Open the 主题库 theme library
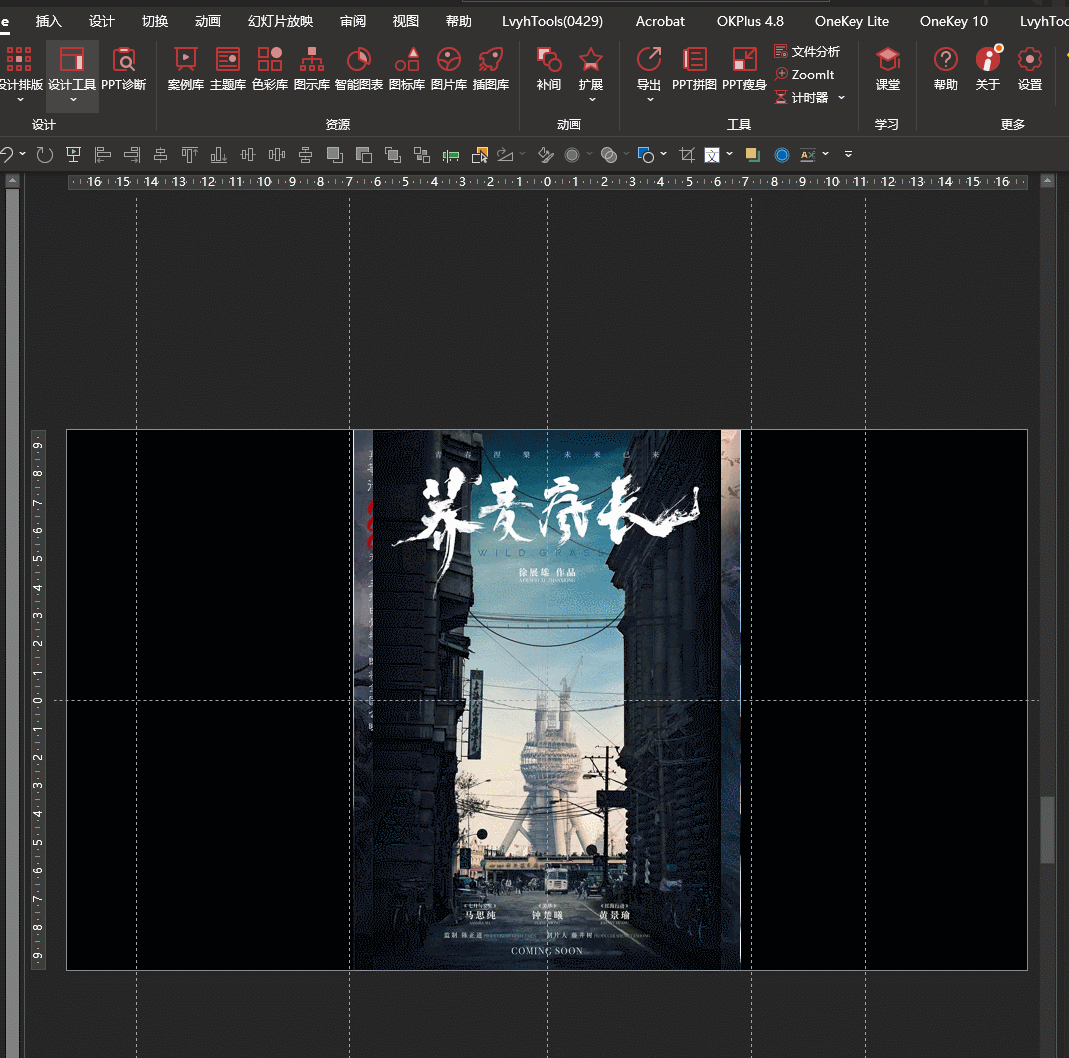This screenshot has width=1069, height=1058. pos(228,68)
